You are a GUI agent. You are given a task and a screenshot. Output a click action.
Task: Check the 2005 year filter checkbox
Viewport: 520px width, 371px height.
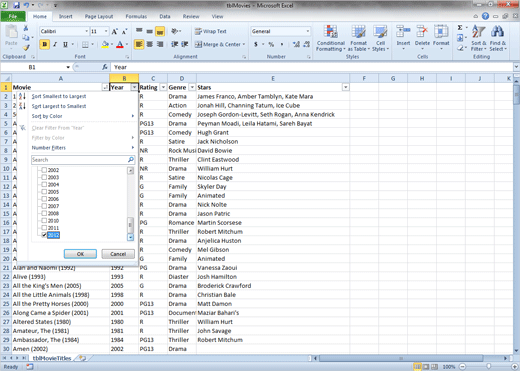(x=44, y=192)
